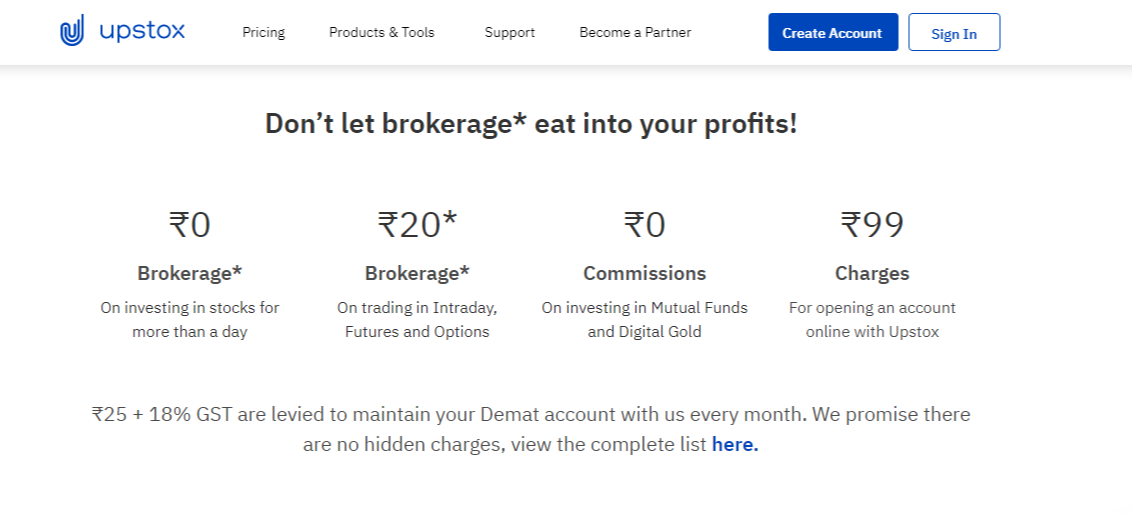Click text about opening an account online
The image size is (1132, 513).
[872, 320]
